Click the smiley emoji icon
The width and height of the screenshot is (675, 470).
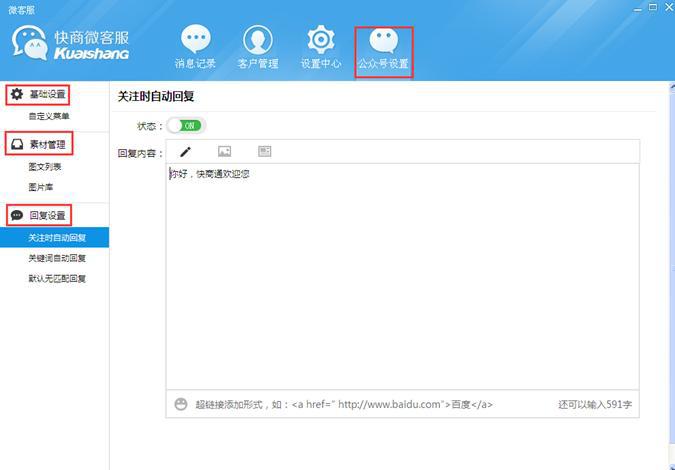coord(181,404)
